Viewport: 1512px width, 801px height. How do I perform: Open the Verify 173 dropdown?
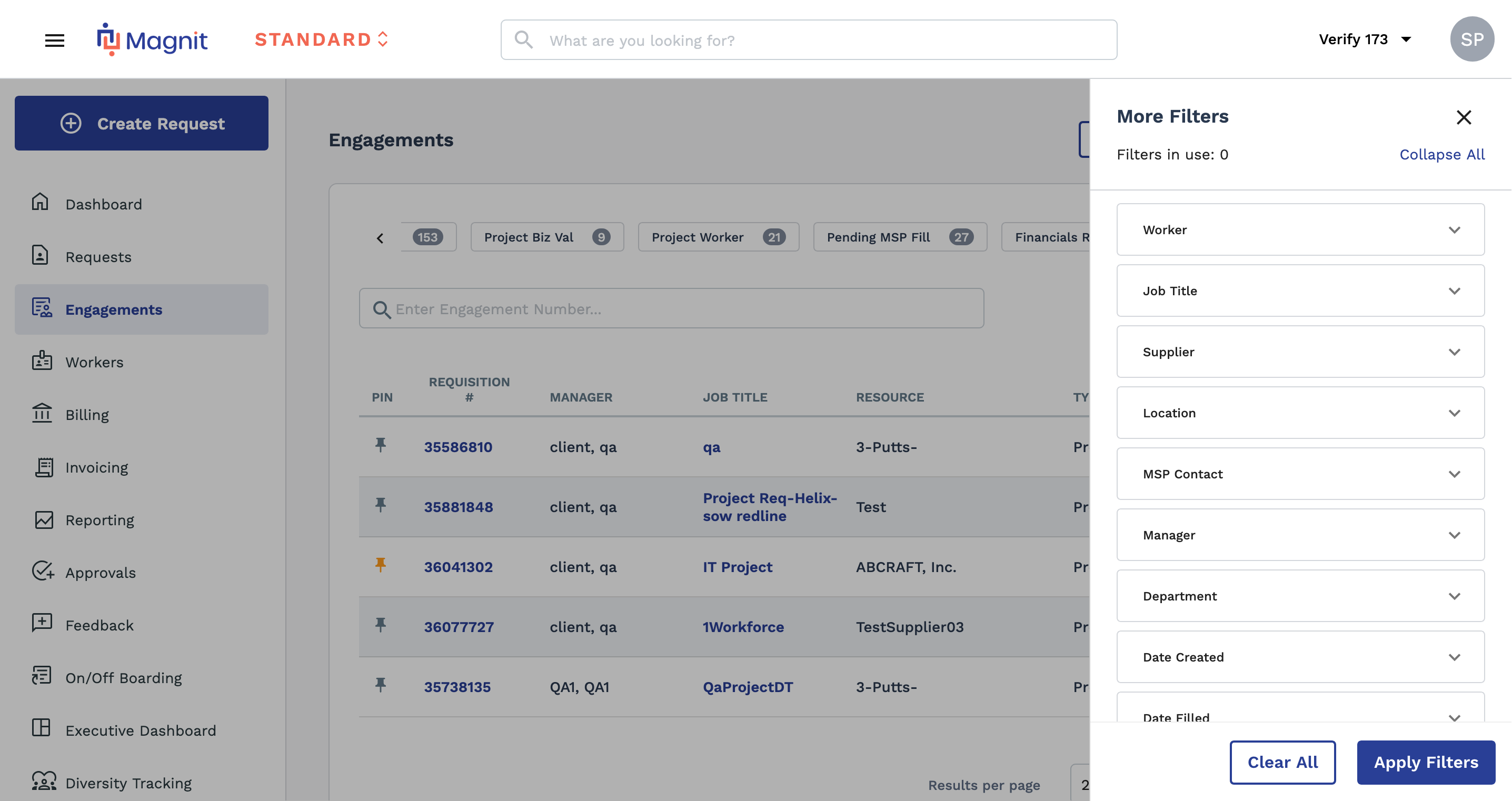point(1365,39)
